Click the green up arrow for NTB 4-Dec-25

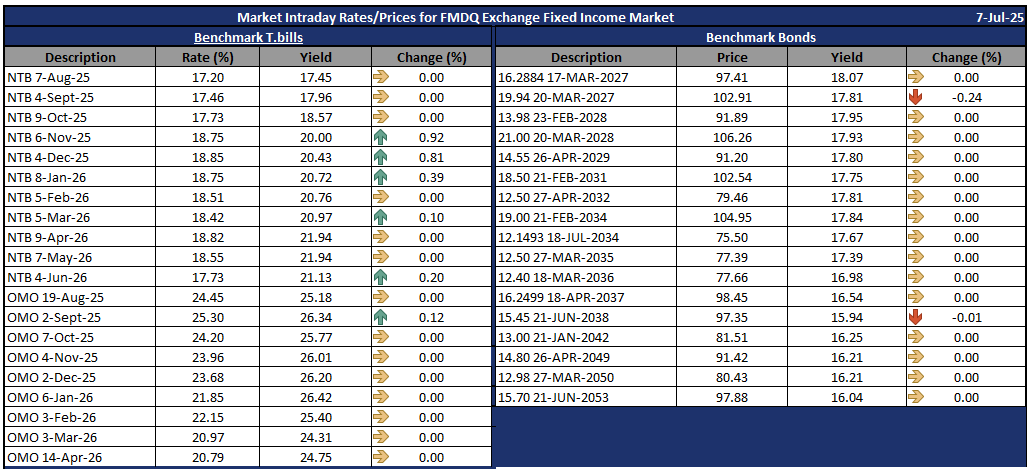(x=380, y=158)
